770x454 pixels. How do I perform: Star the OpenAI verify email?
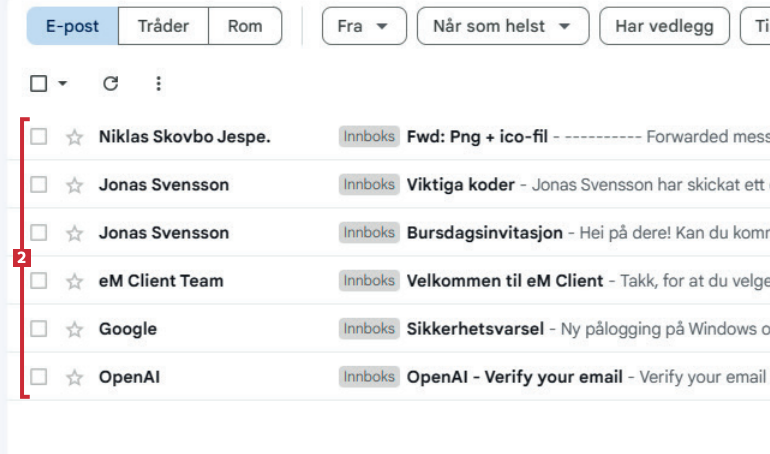point(74,377)
